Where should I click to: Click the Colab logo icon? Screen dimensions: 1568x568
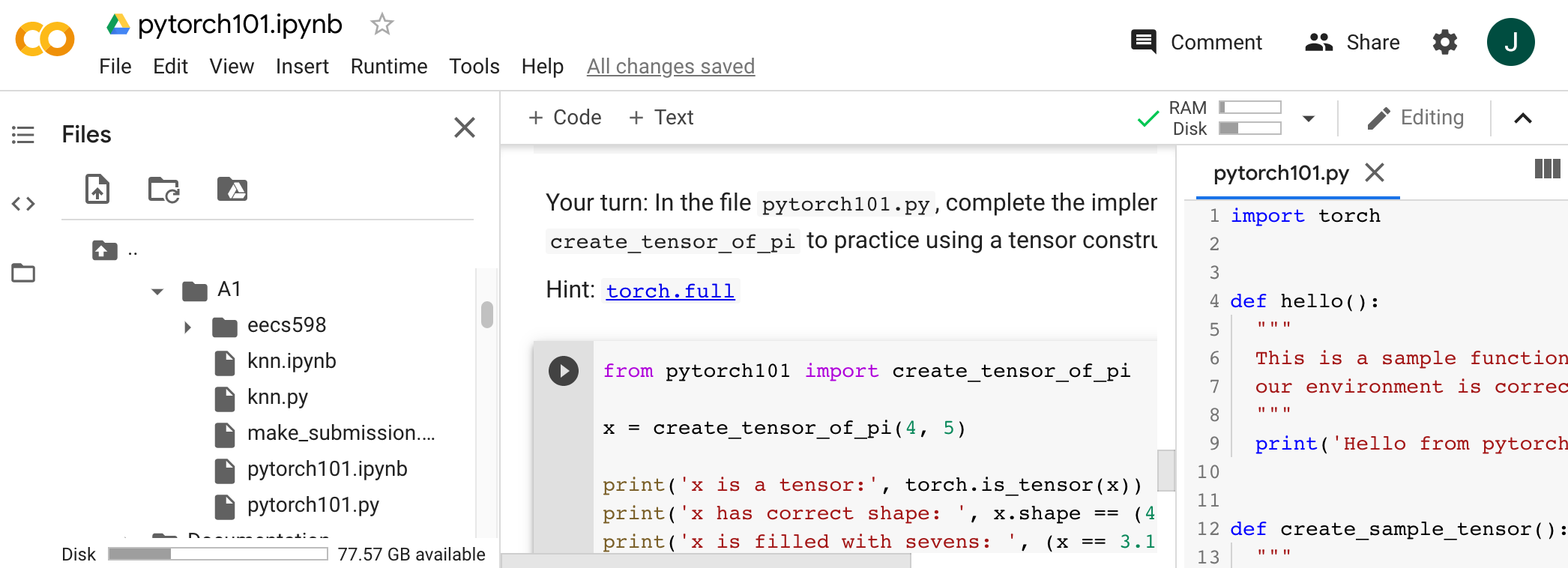pos(45,40)
